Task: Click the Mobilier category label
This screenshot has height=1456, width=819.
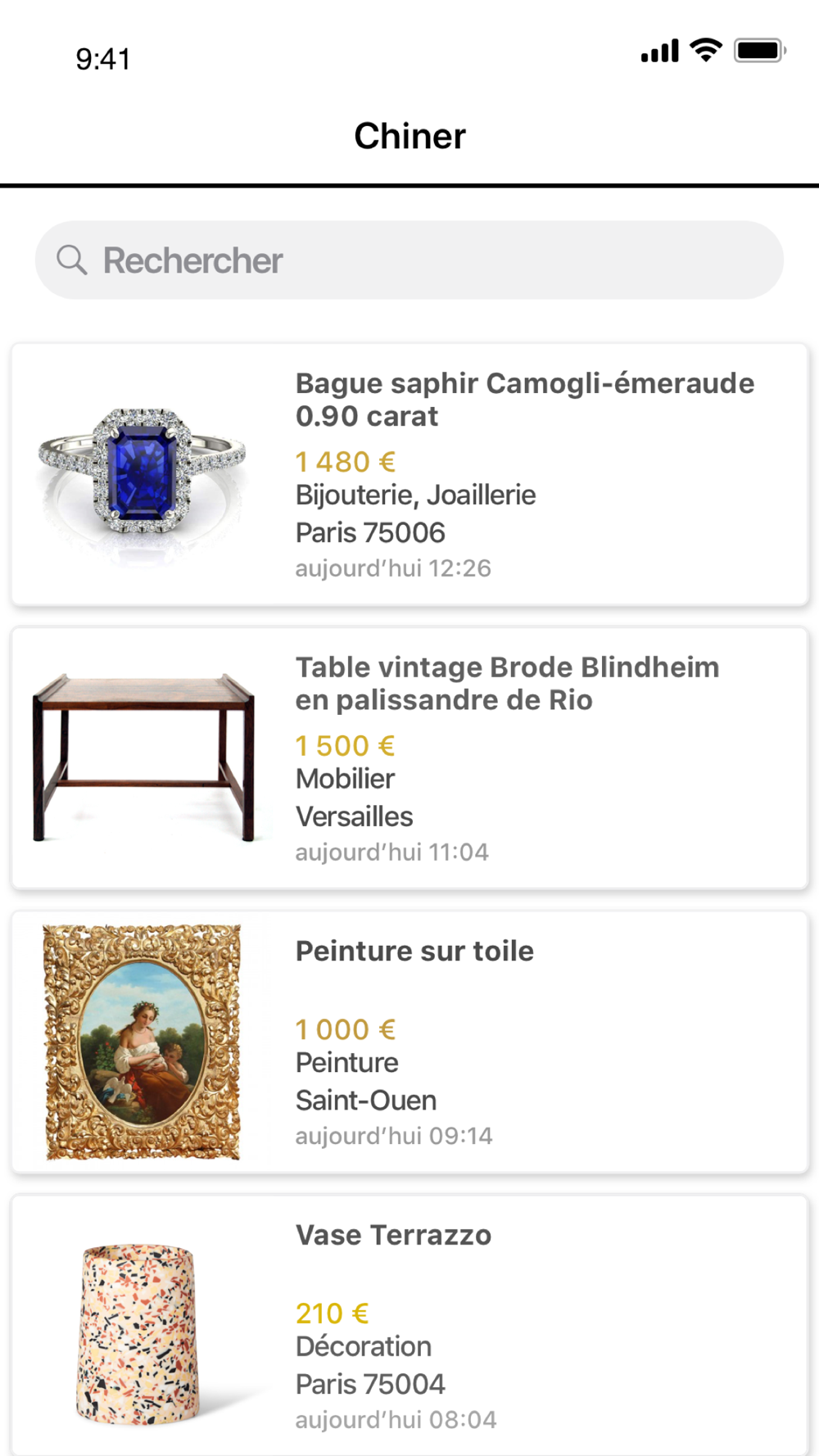Action: tap(345, 779)
